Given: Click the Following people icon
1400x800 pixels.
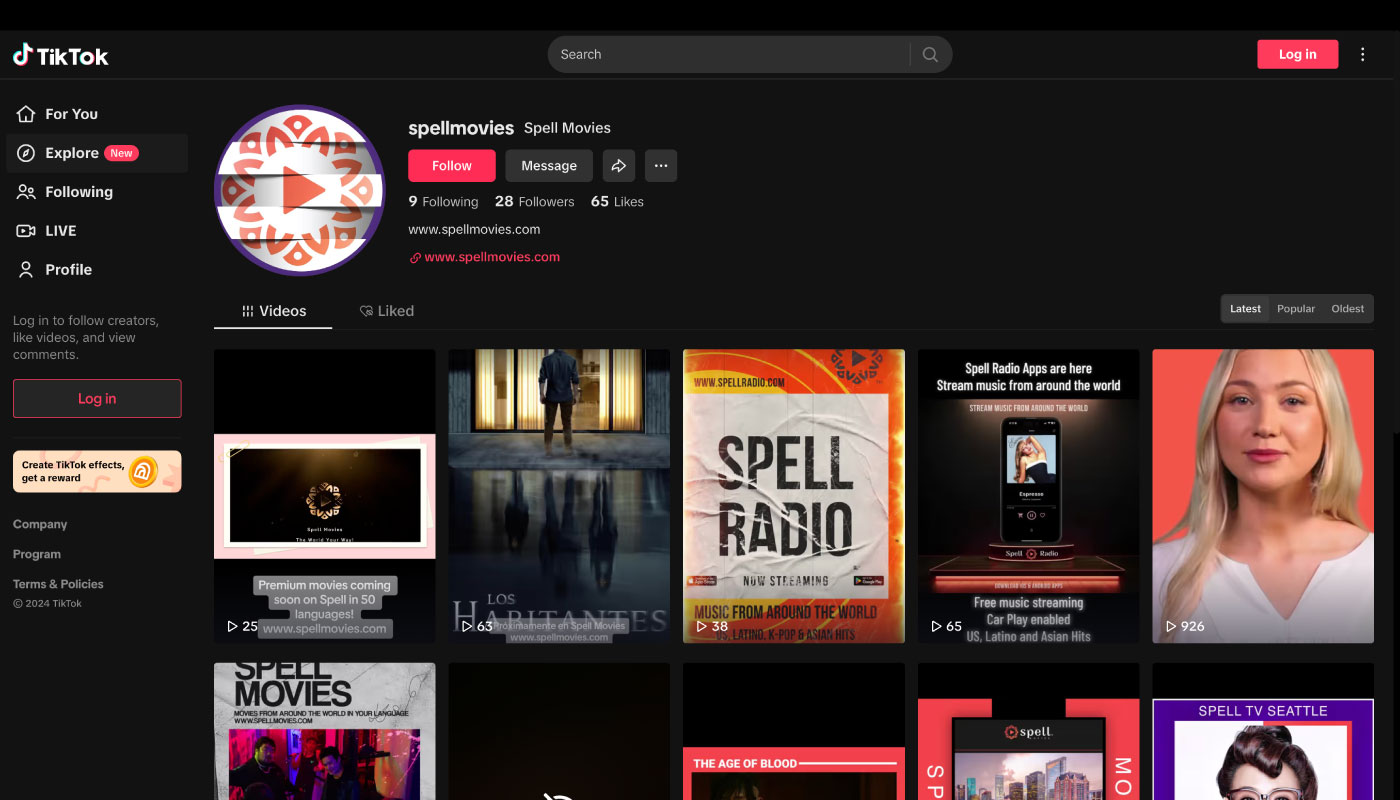Looking at the screenshot, I should click(x=26, y=192).
